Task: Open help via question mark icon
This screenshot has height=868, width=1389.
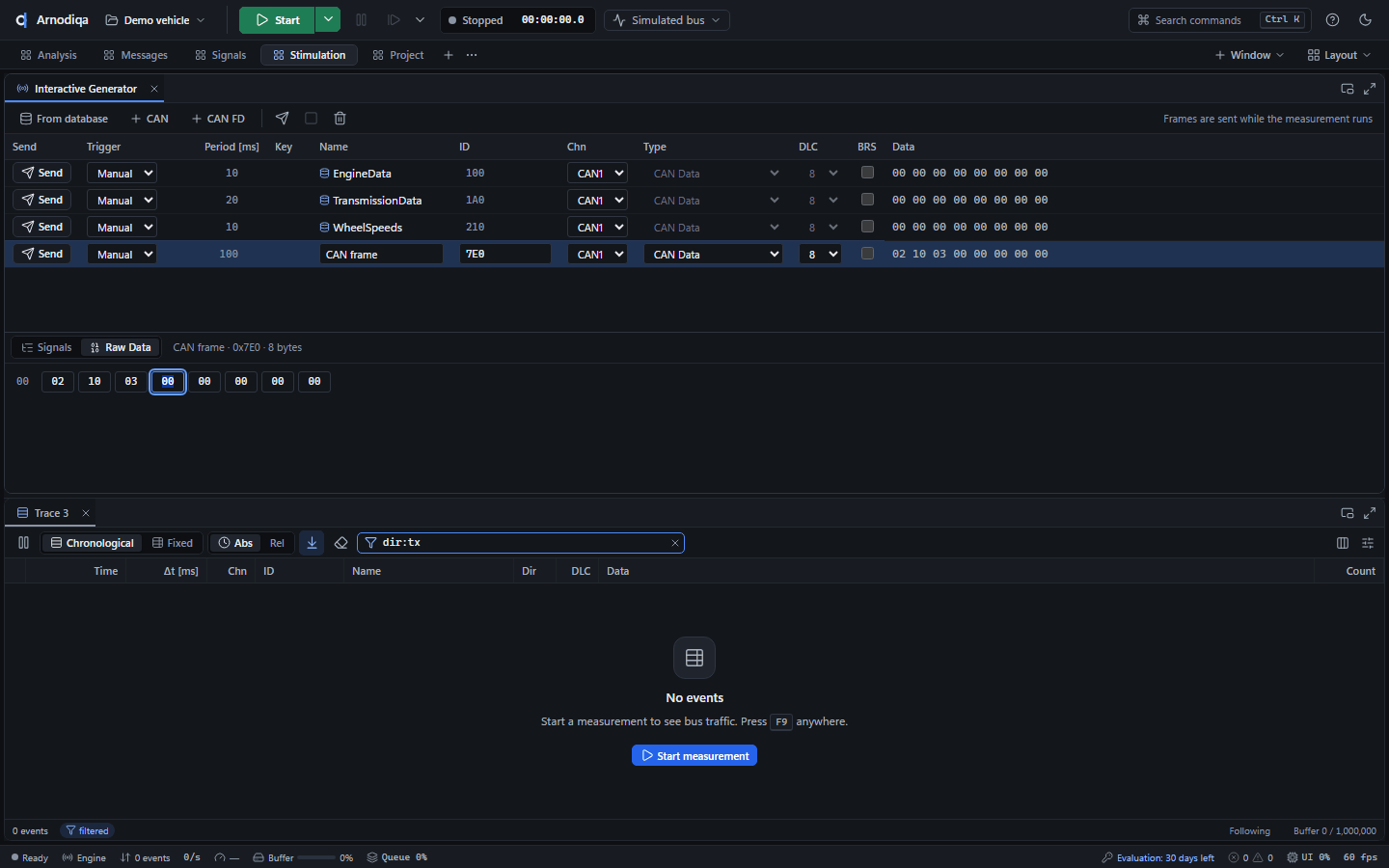Action: (x=1332, y=20)
